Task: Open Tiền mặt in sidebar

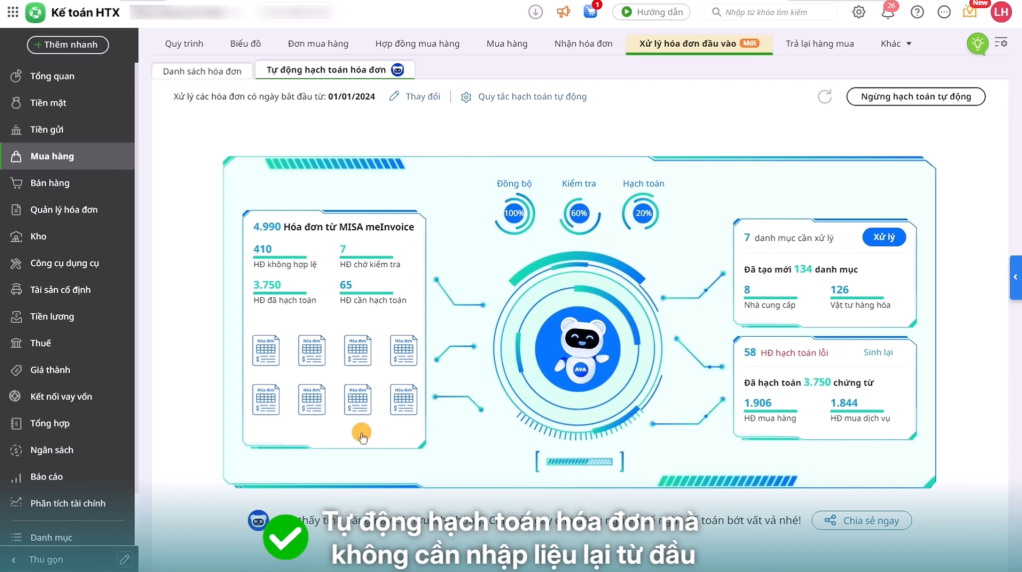Action: [x=68, y=103]
